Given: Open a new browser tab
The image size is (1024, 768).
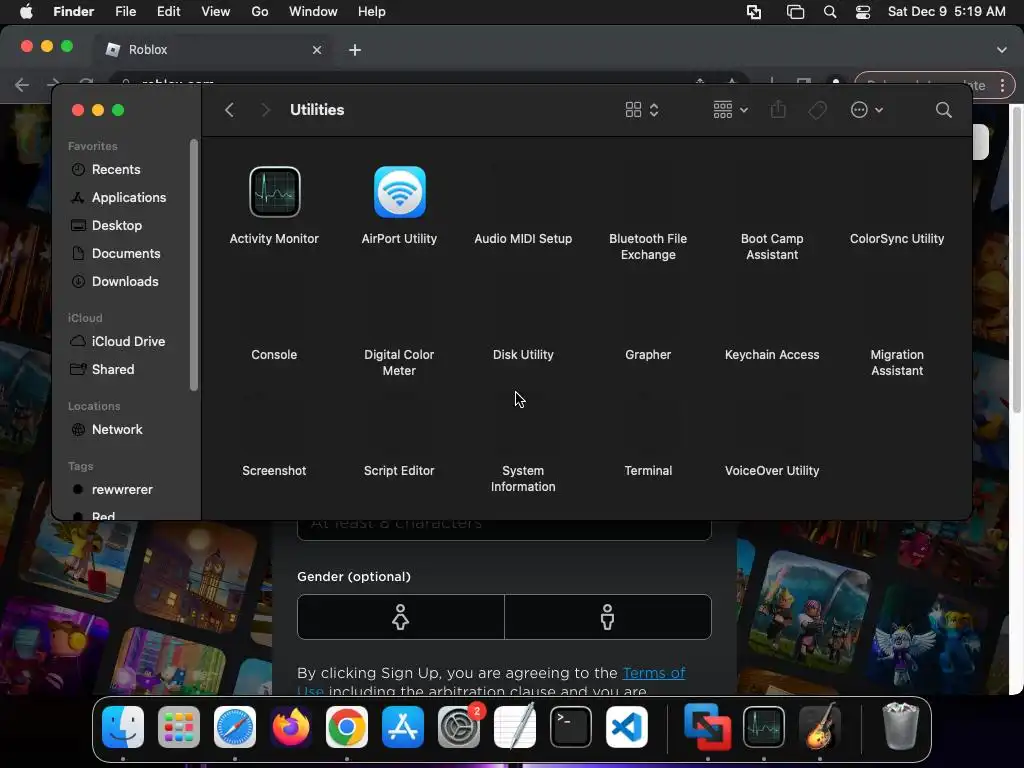Looking at the screenshot, I should [355, 50].
